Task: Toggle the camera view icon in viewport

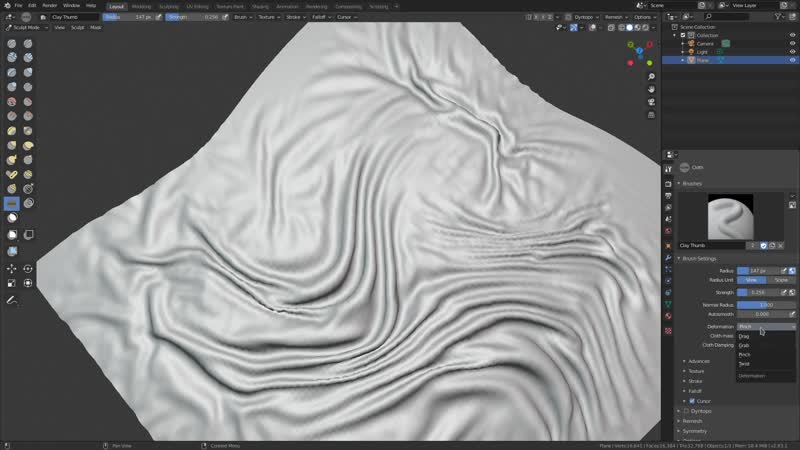Action: 651,102
